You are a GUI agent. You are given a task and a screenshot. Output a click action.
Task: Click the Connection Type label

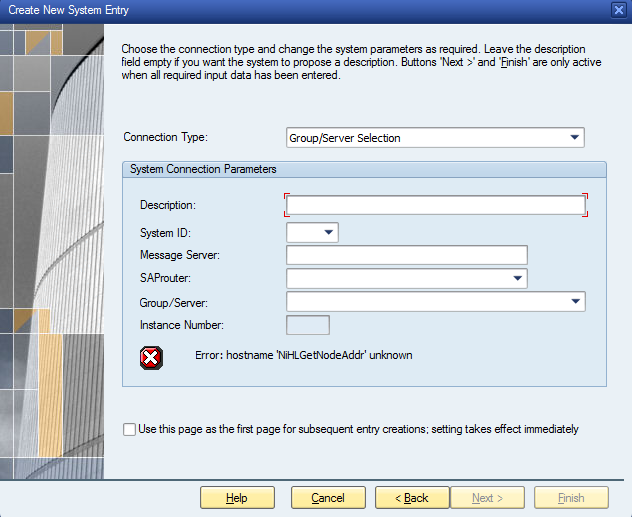165,137
